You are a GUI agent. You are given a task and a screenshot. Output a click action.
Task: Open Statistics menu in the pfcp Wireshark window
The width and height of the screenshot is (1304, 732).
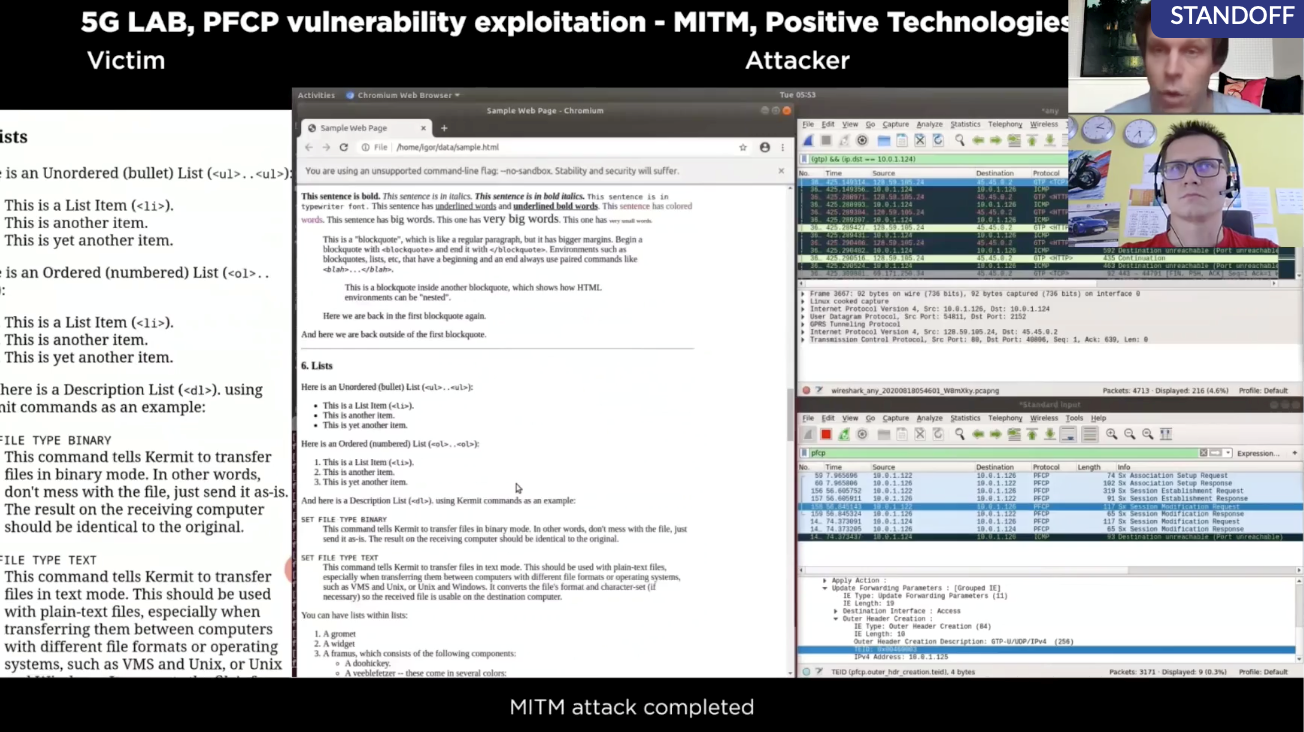pos(965,418)
